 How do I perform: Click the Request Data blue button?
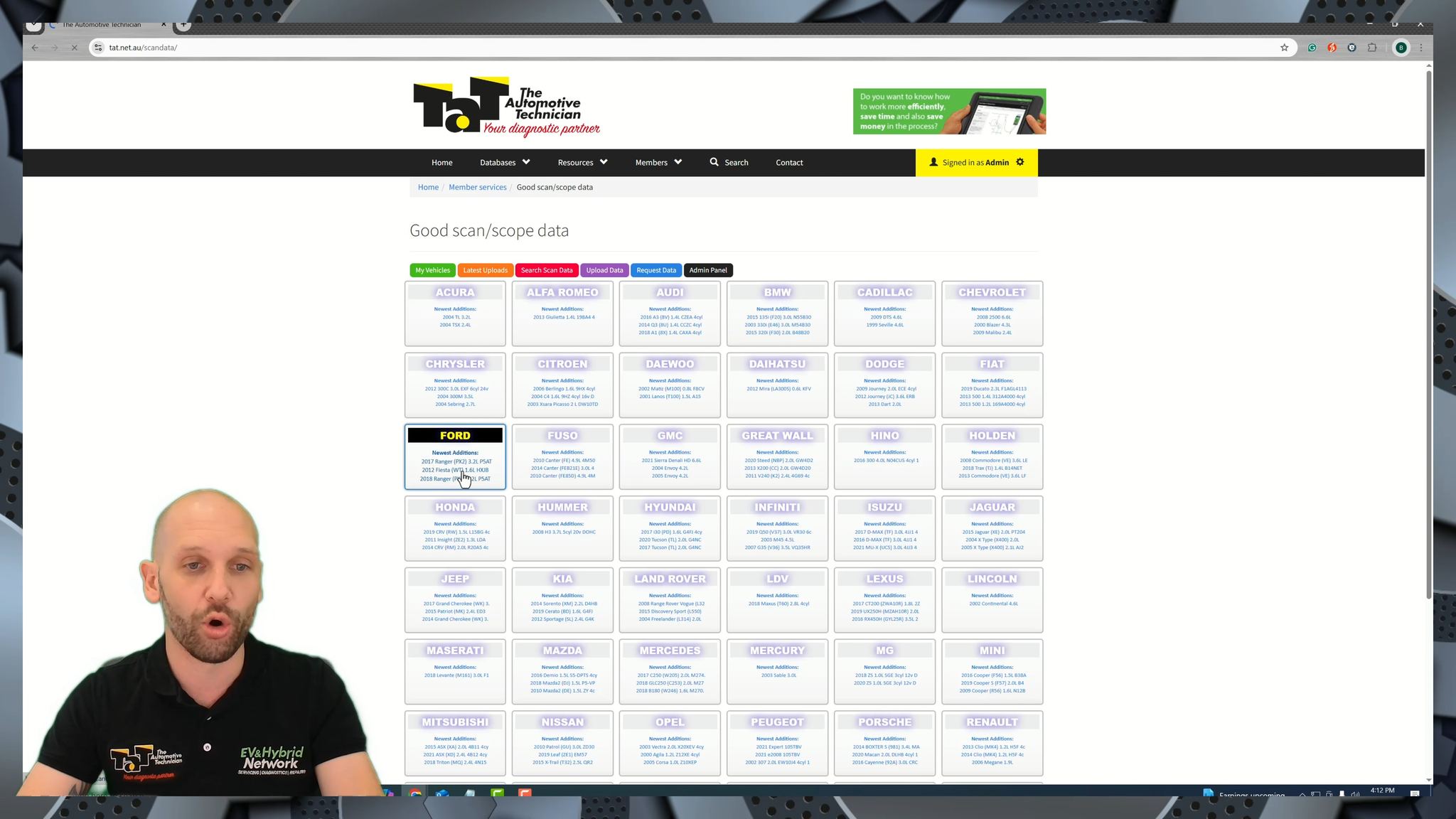tap(655, 270)
